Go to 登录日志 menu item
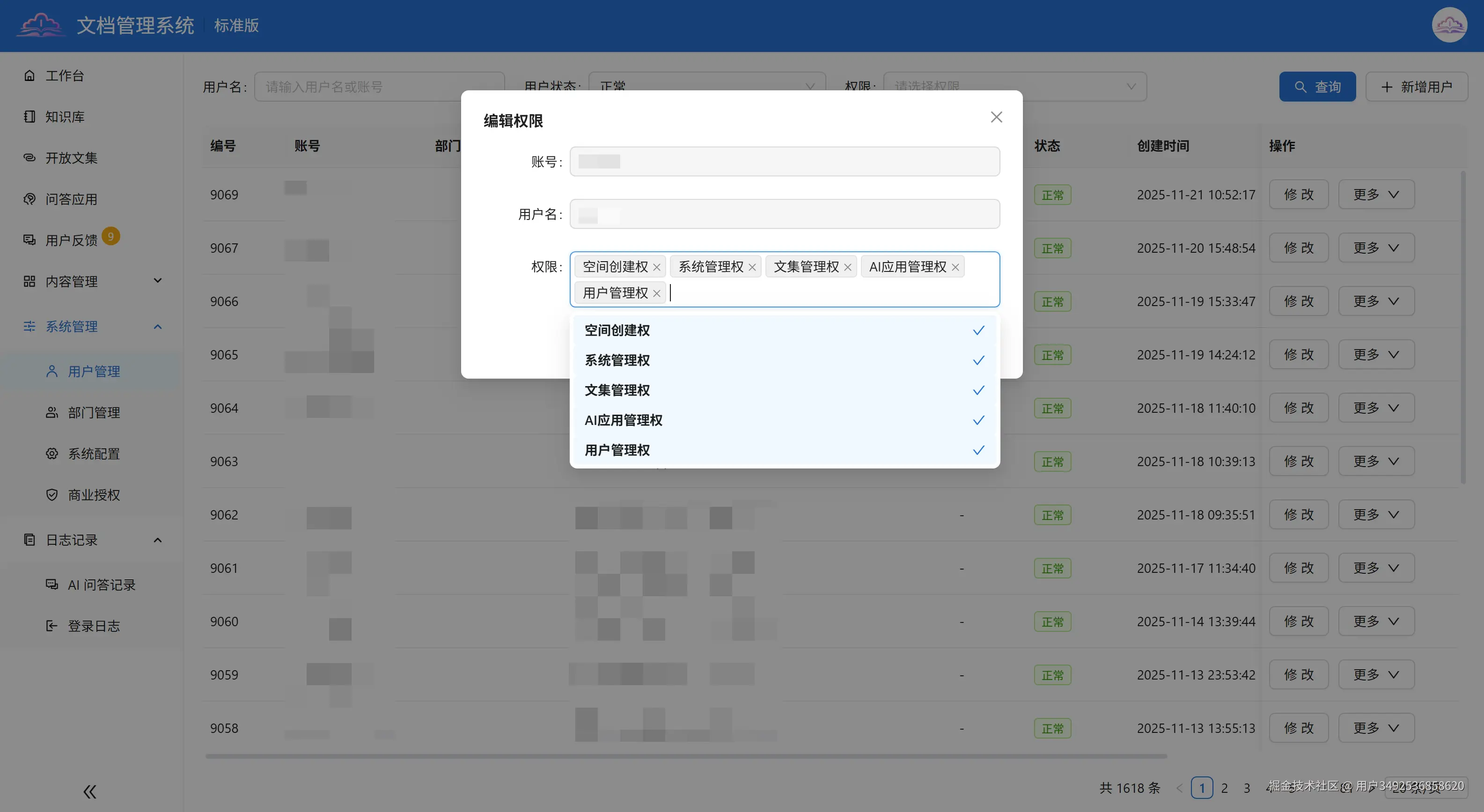The image size is (1484, 812). (93, 626)
